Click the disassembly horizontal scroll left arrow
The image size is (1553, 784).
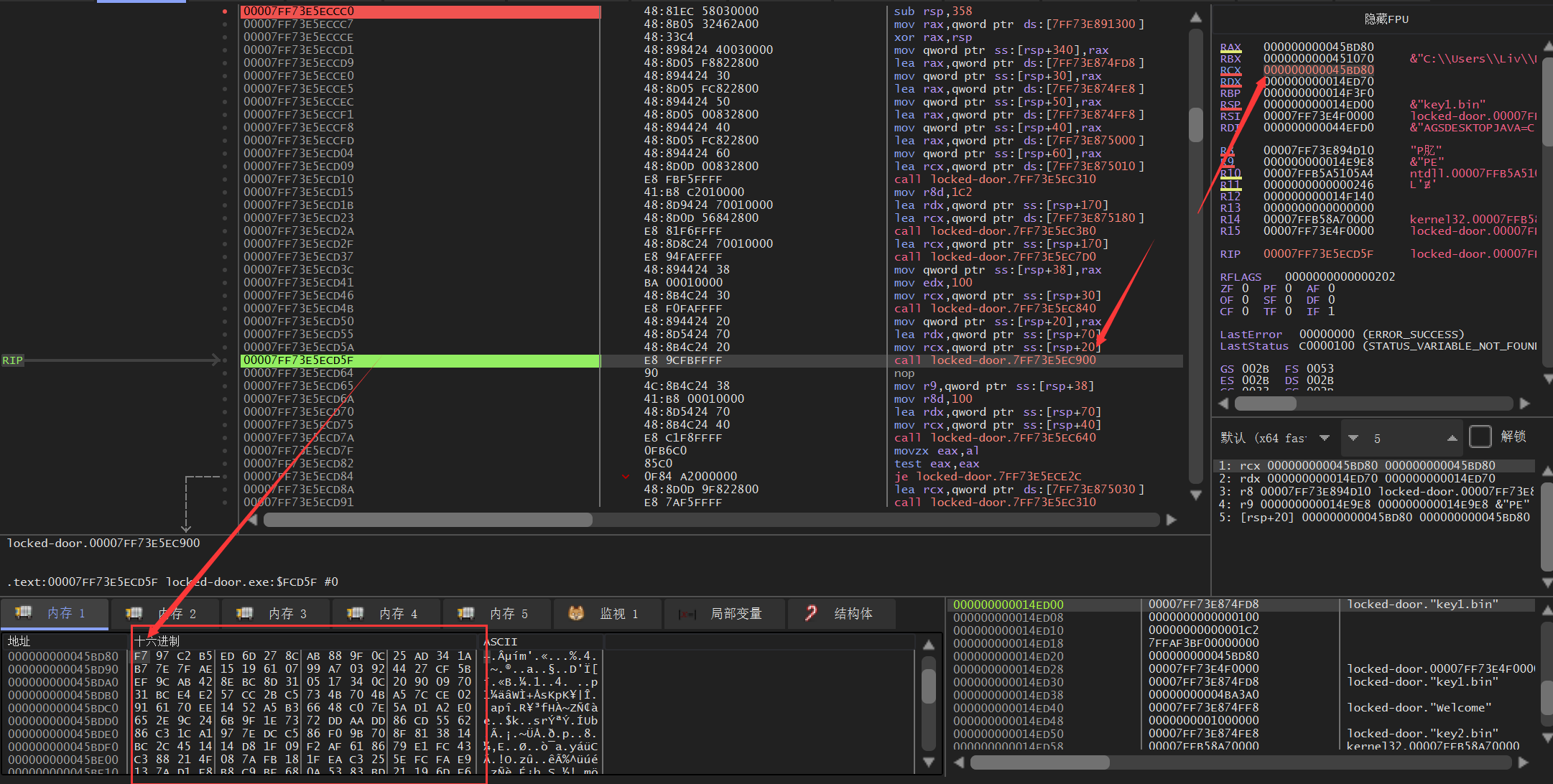tap(253, 520)
